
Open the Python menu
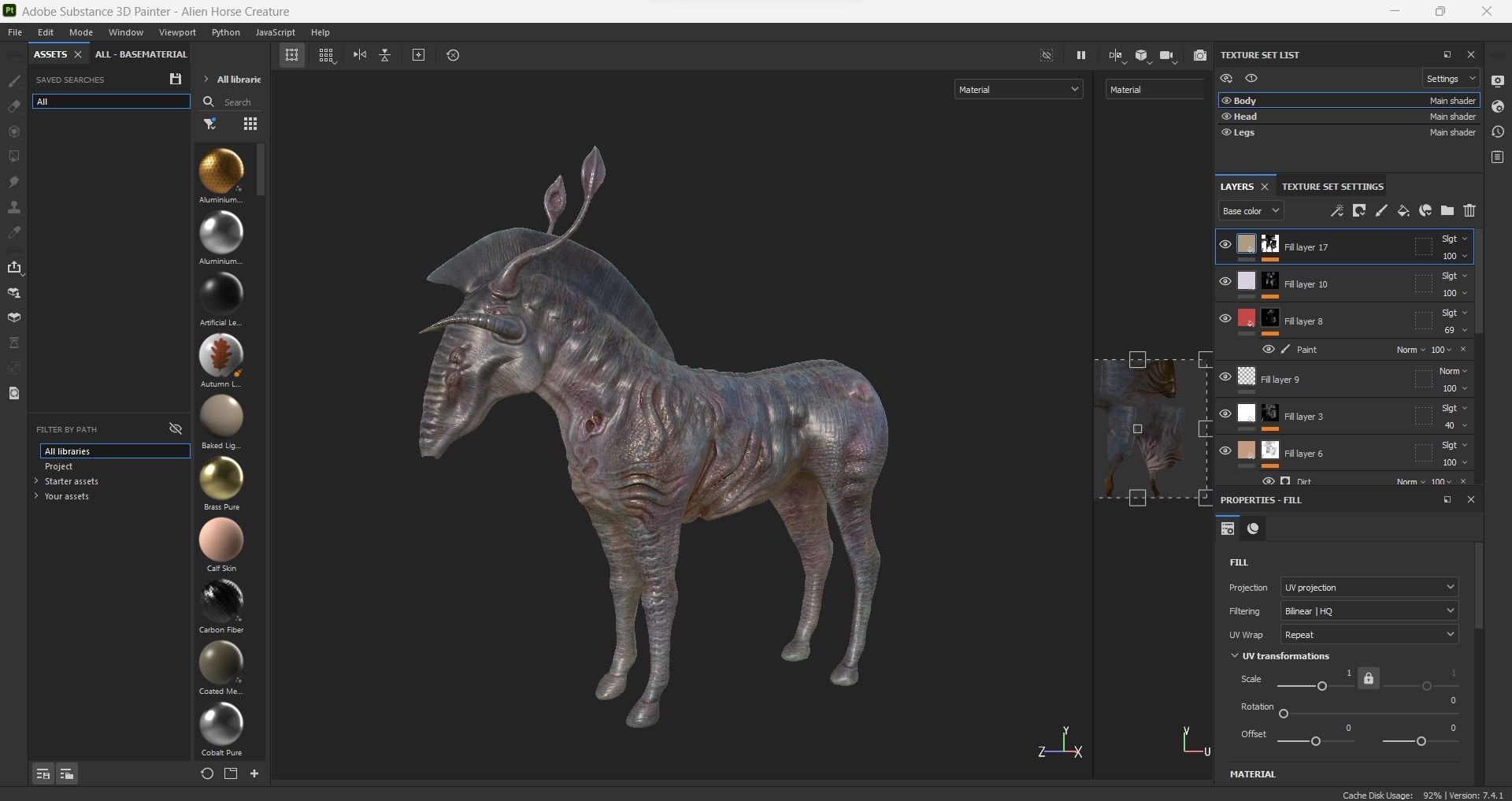tap(225, 32)
